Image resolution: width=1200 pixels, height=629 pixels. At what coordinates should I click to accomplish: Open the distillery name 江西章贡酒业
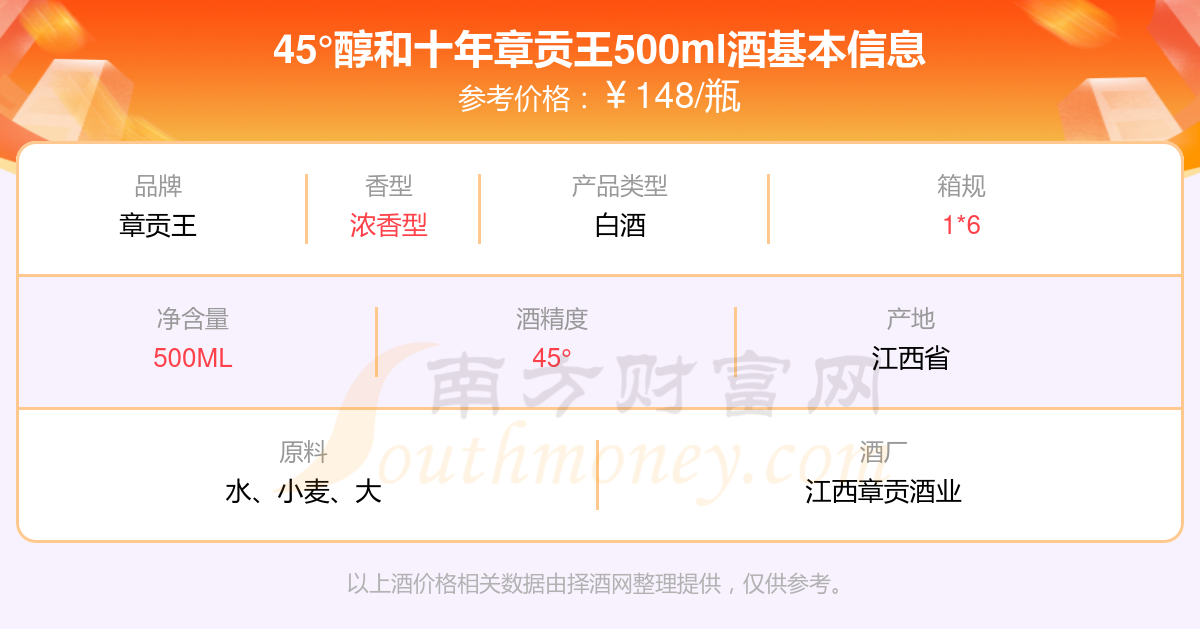883,491
